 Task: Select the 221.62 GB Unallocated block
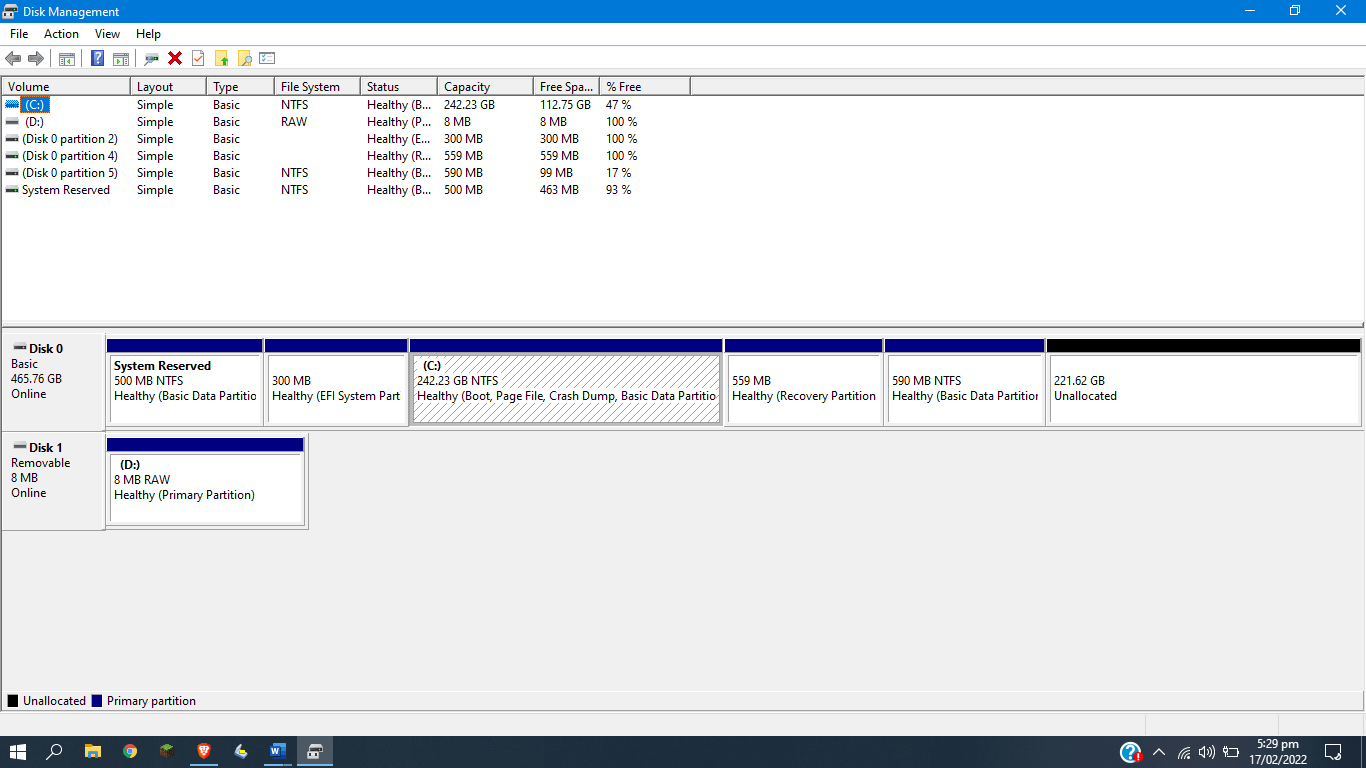click(1204, 382)
